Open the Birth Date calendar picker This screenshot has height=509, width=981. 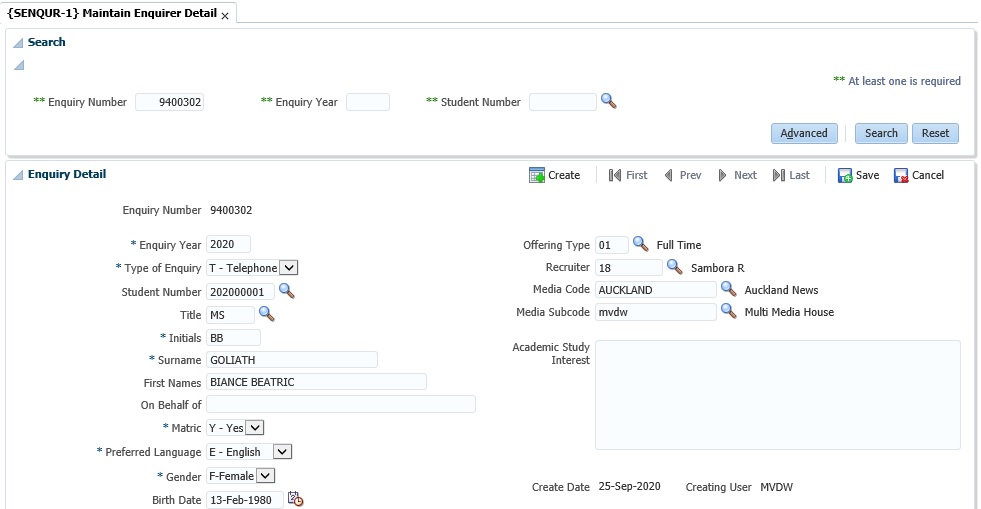(295, 499)
